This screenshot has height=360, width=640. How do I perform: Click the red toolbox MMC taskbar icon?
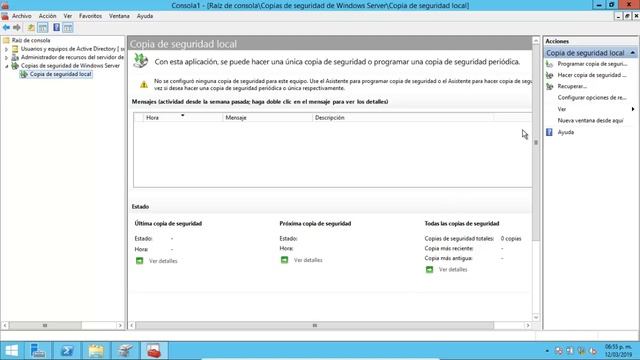tap(154, 351)
